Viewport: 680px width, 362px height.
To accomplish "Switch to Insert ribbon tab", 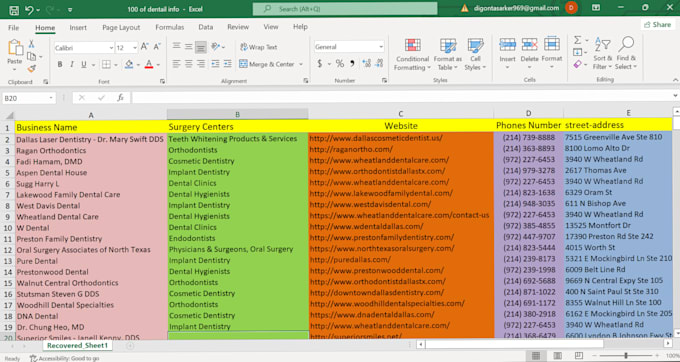I will [x=78, y=27].
